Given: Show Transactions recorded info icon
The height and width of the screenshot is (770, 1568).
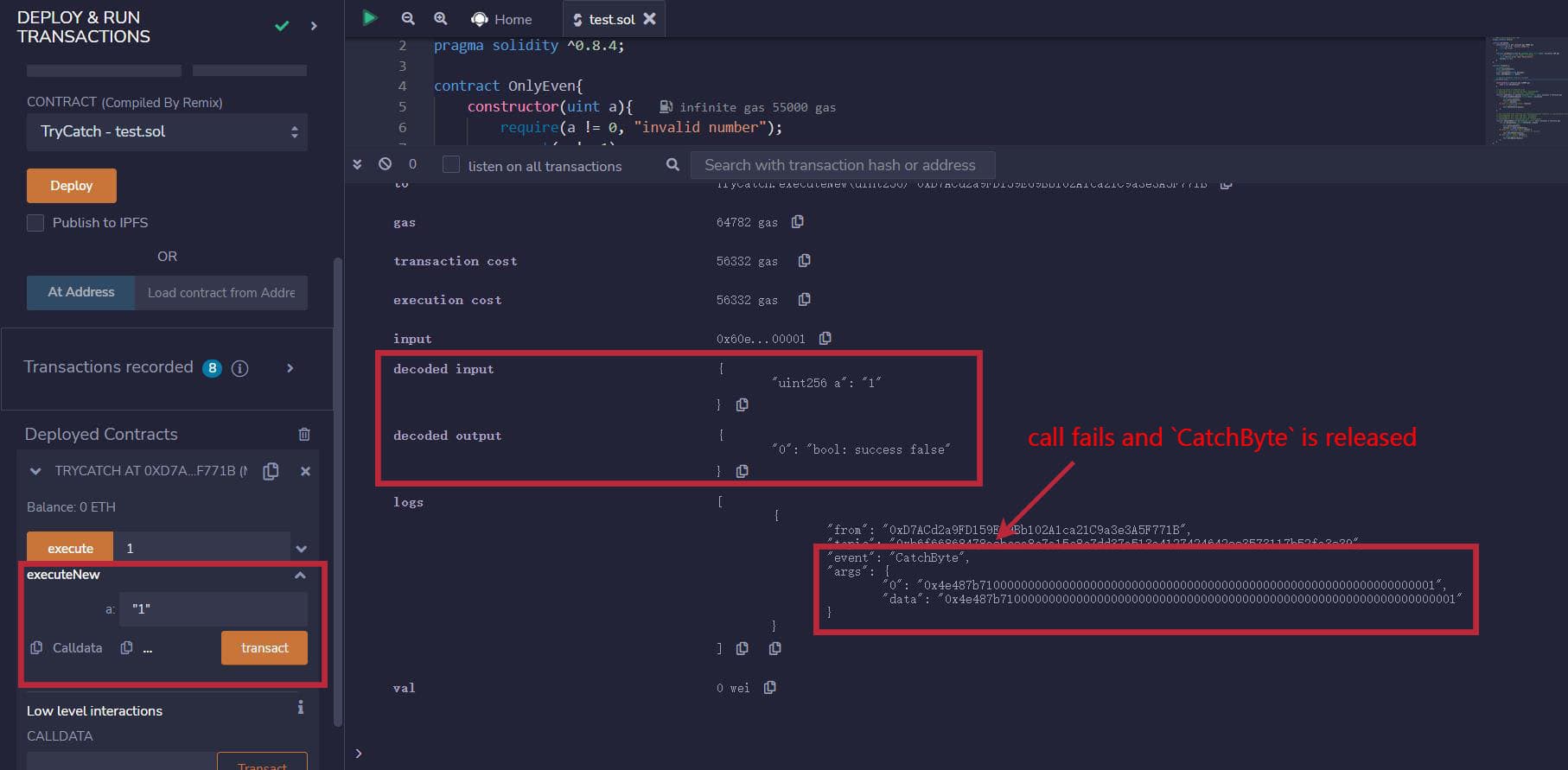Looking at the screenshot, I should [240, 368].
